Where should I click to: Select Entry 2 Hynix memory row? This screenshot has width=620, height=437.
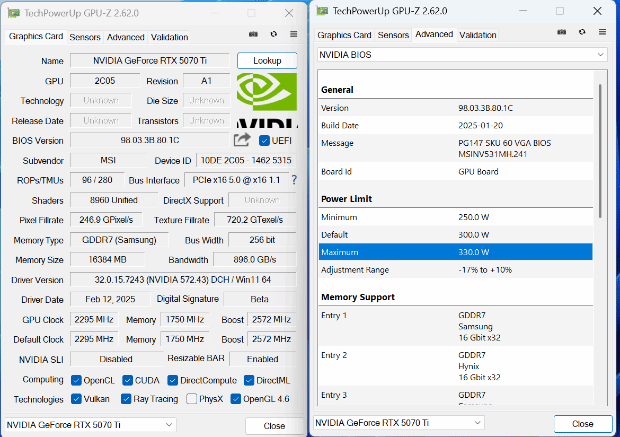(456, 366)
